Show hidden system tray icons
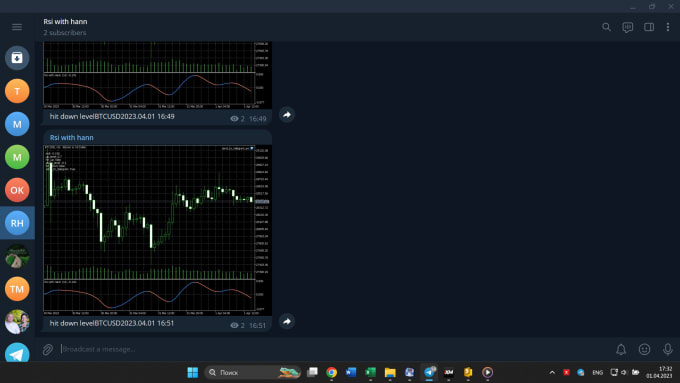Screen dimensions: 680x383 tap(552, 372)
